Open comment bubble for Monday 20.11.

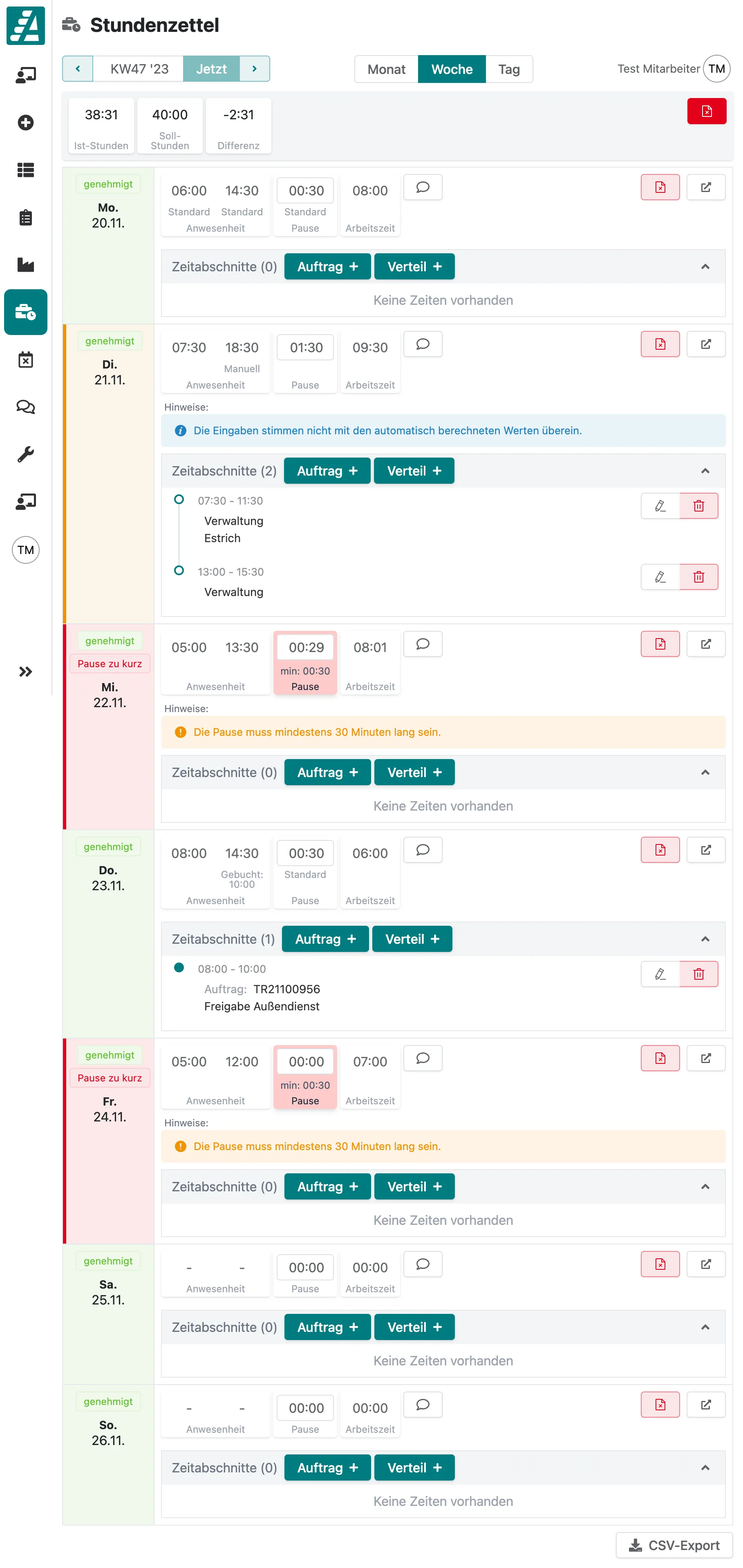(423, 188)
